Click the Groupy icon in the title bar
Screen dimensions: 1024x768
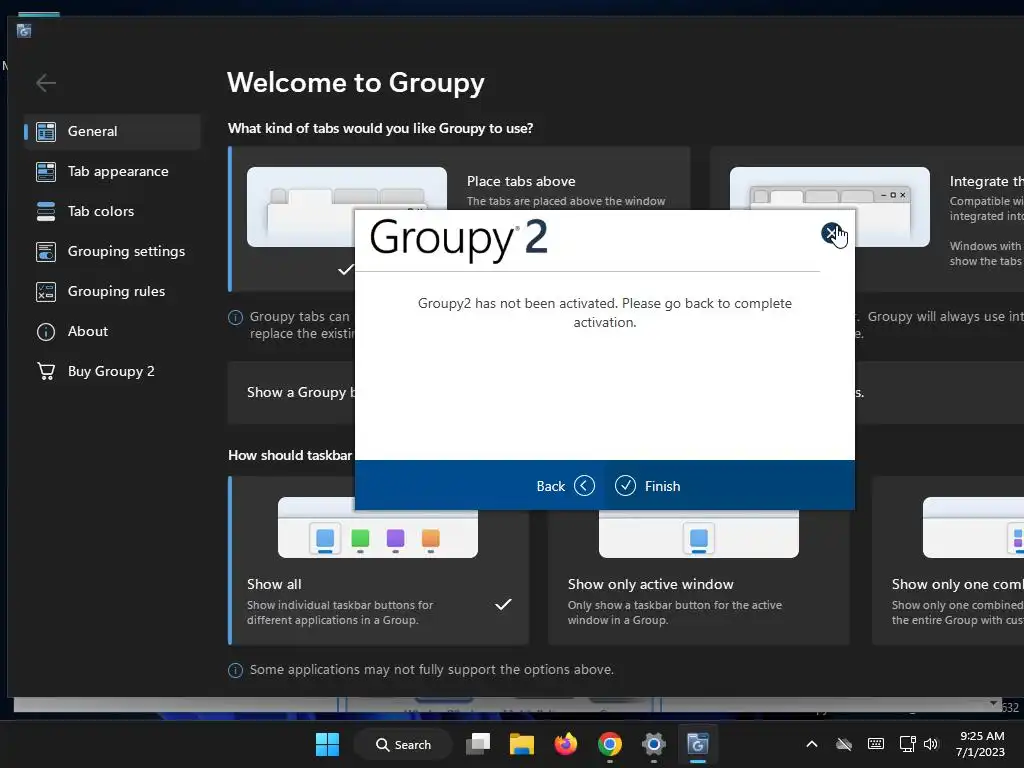tap(24, 31)
